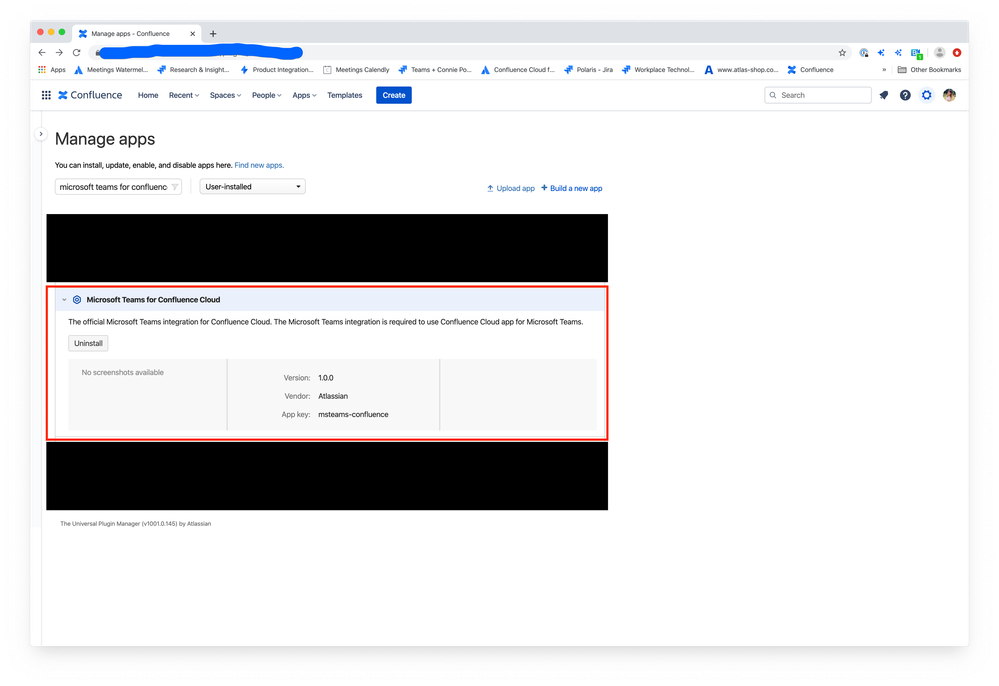This screenshot has width=999, height=686.
Task: Open the Recent menu
Action: pyautogui.click(x=183, y=95)
